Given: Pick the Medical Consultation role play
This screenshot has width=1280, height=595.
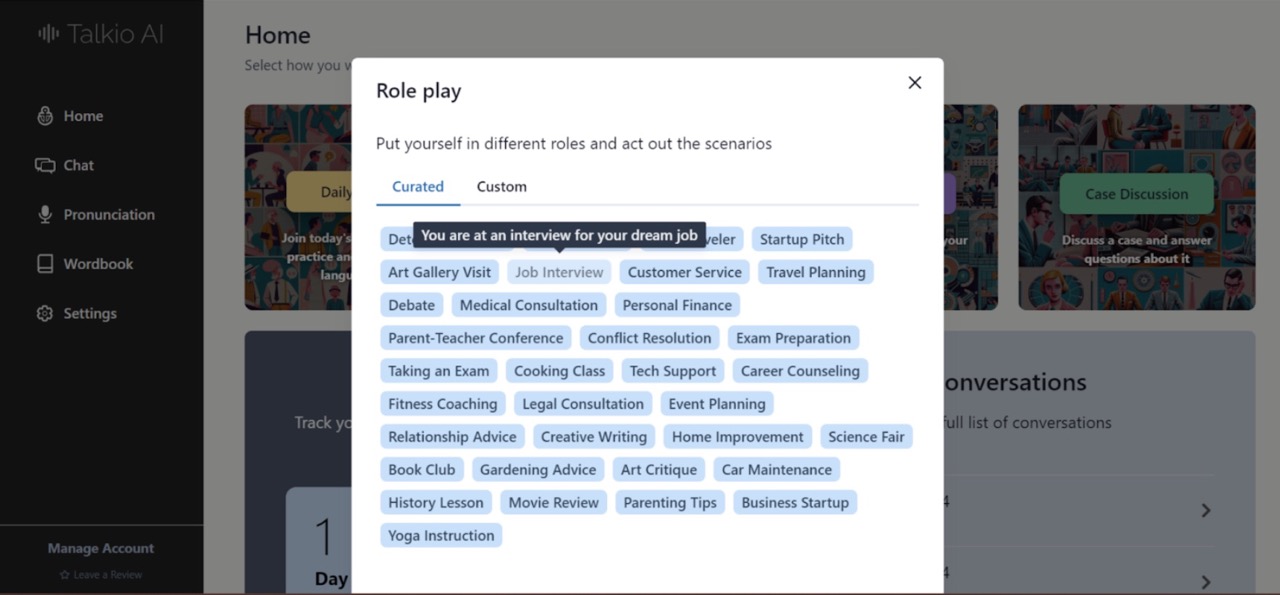Looking at the screenshot, I should click(528, 304).
